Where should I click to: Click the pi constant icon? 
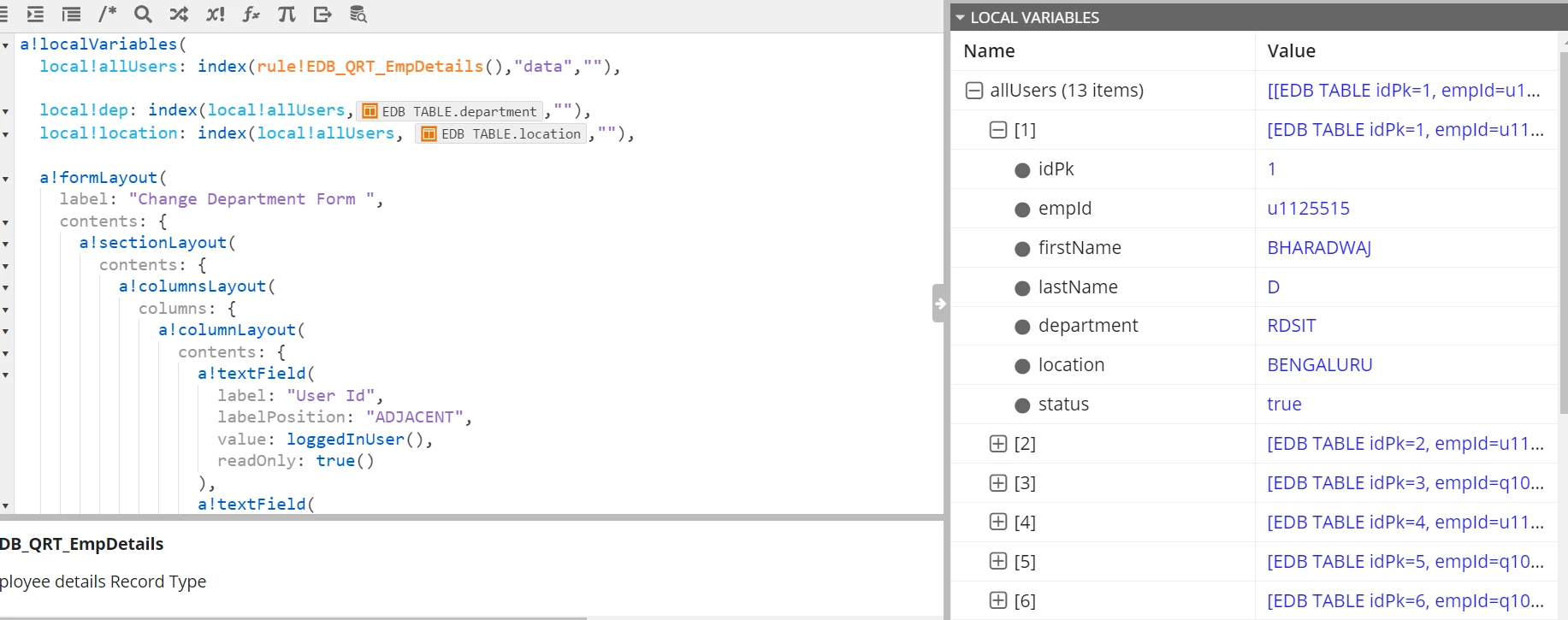pyautogui.click(x=287, y=14)
